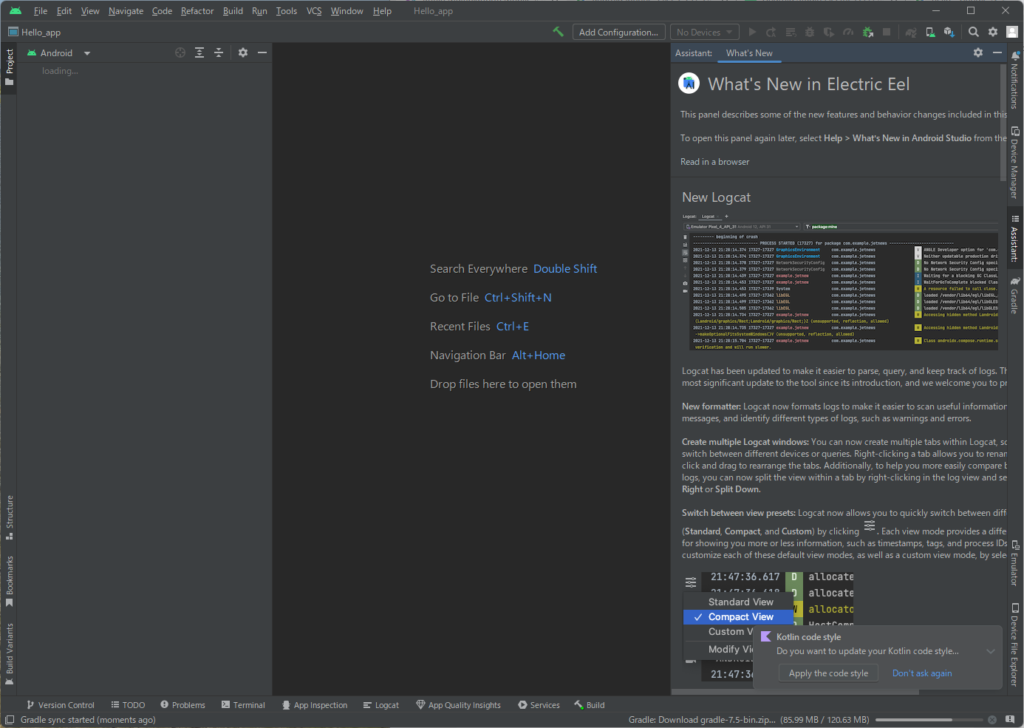Toggle the Project tool window side tab
Screen dimensions: 1024x728
pos(9,68)
